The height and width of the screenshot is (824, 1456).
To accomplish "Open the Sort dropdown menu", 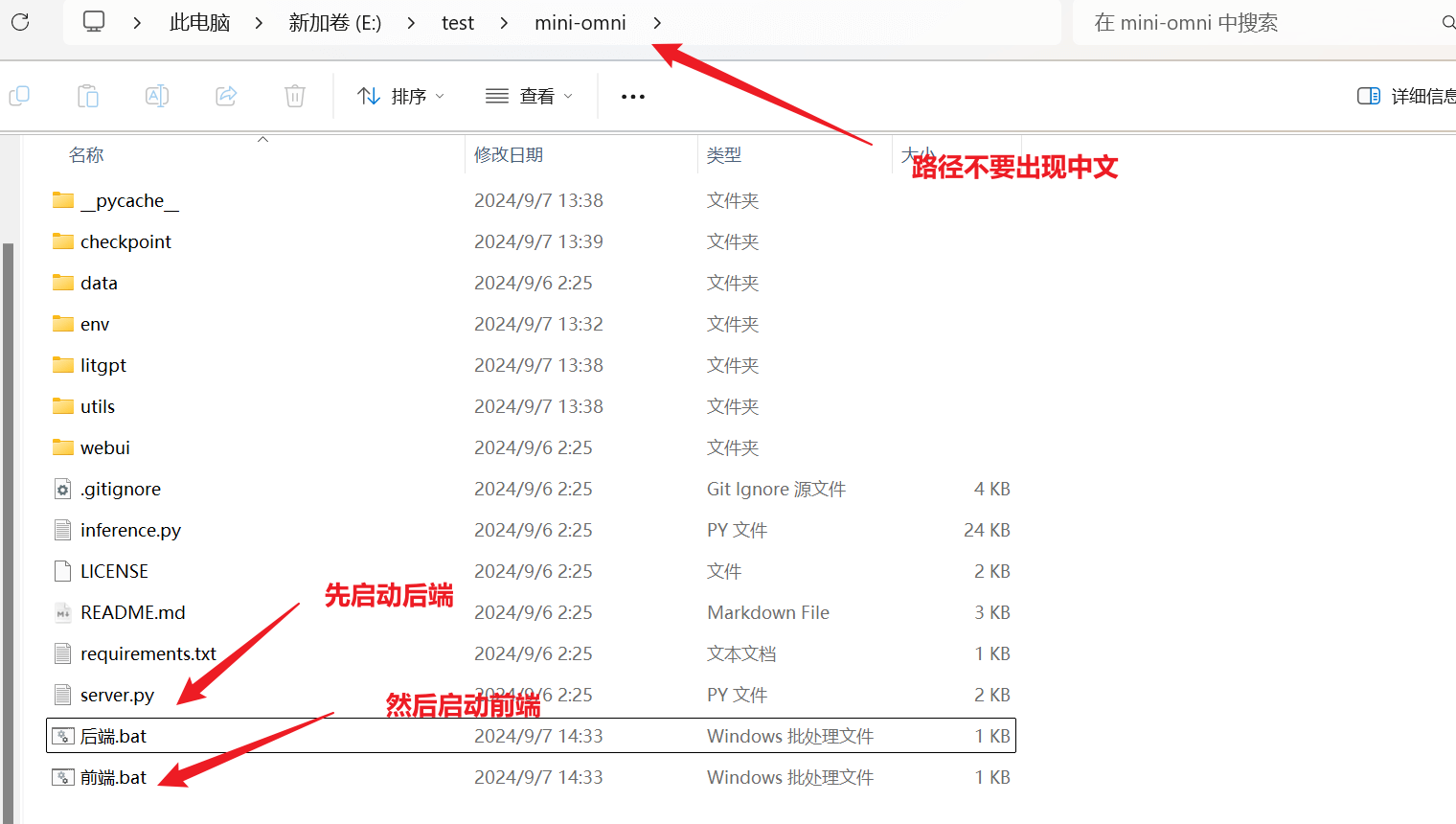I will tap(400, 96).
